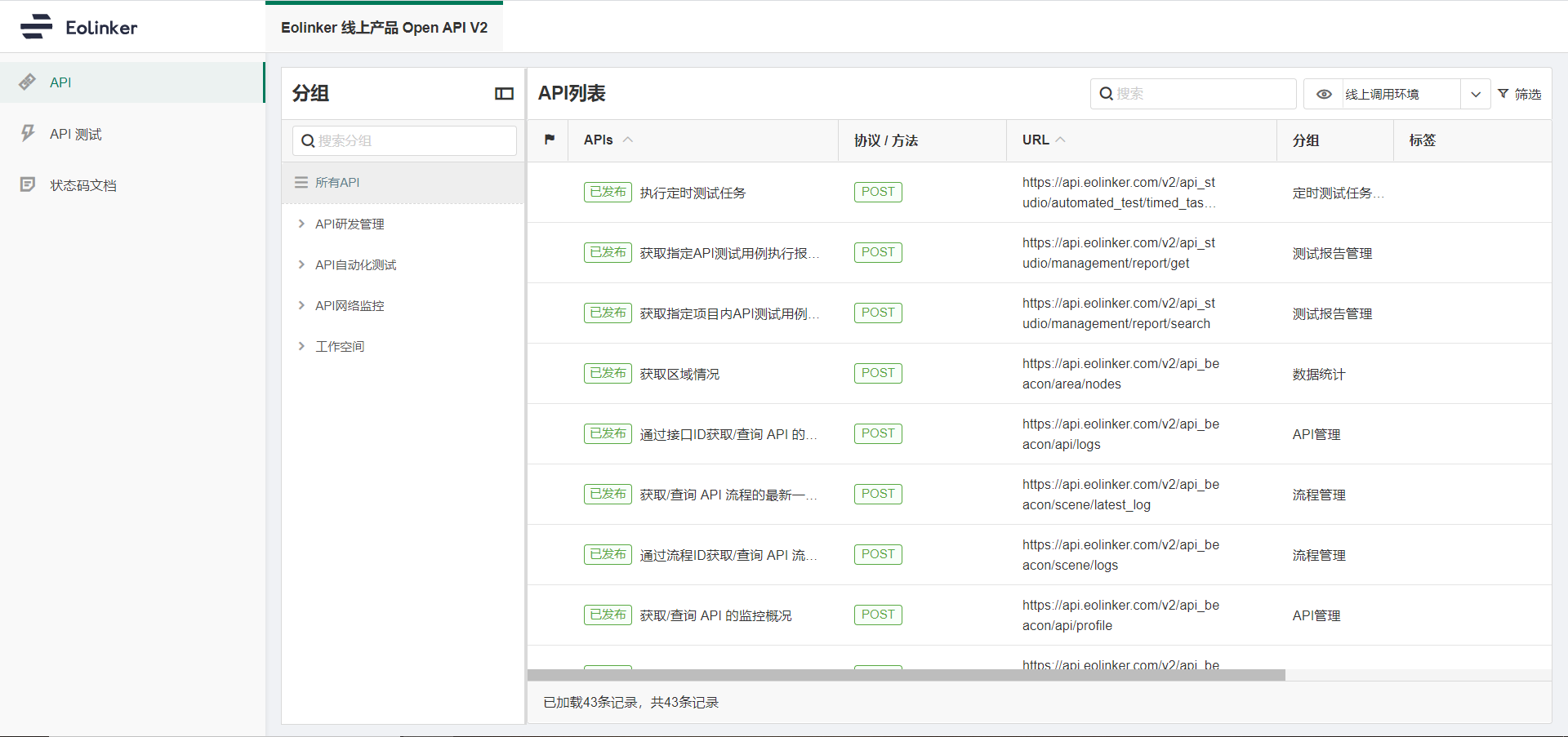Screen dimensions: 1568x737
Task: Click POST badge in scene/latest_log row
Action: 878,494
